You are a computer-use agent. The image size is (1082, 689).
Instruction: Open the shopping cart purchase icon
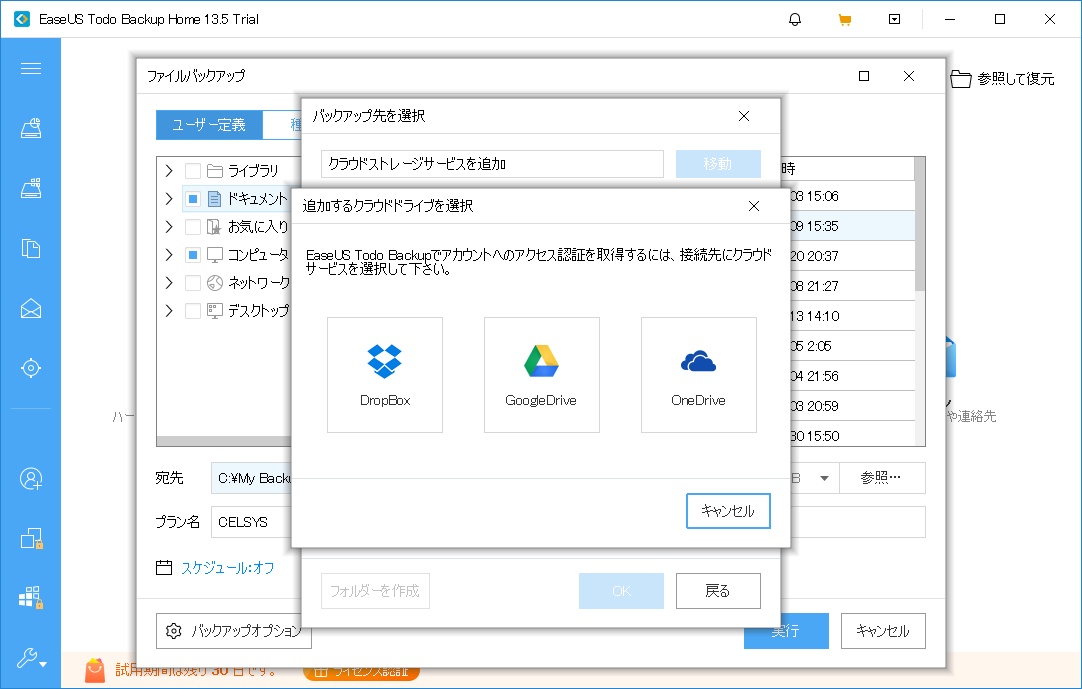(845, 19)
